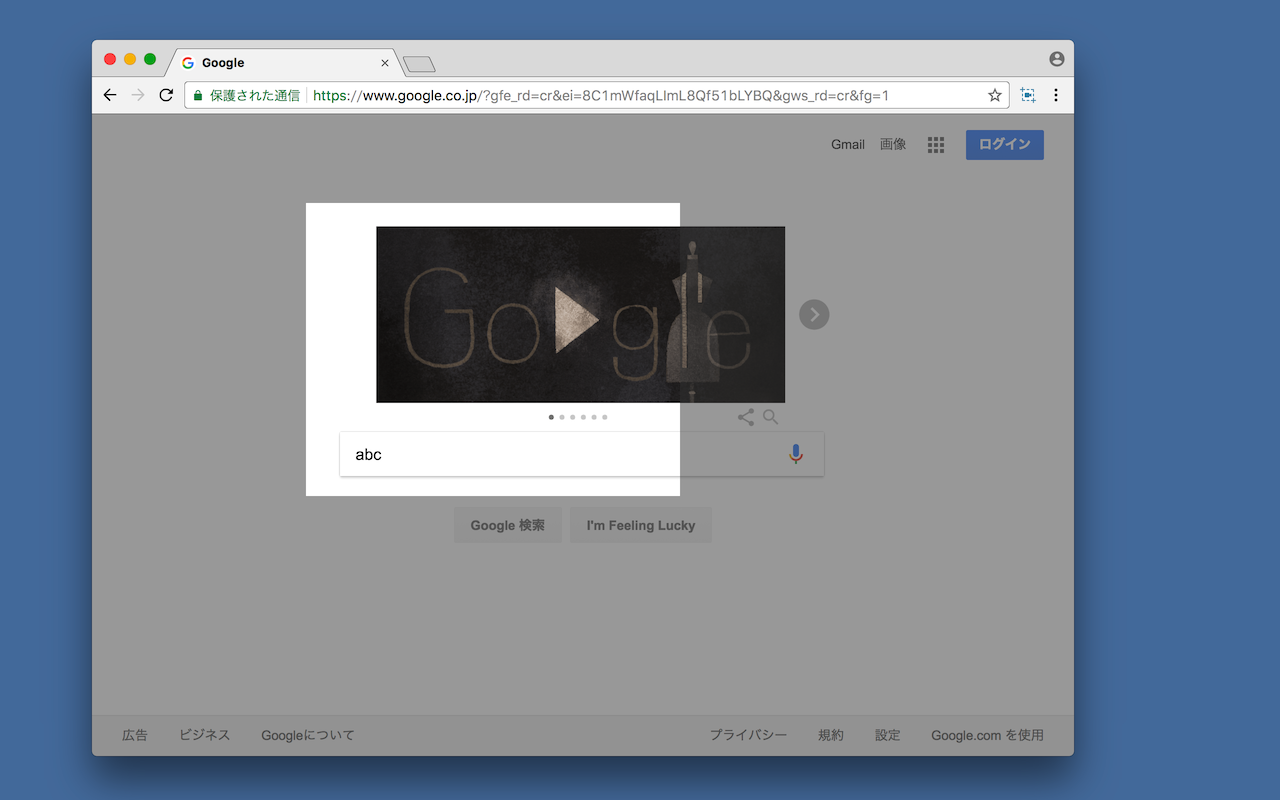Open the 規約 footer link
This screenshot has width=1280, height=800.
point(831,735)
